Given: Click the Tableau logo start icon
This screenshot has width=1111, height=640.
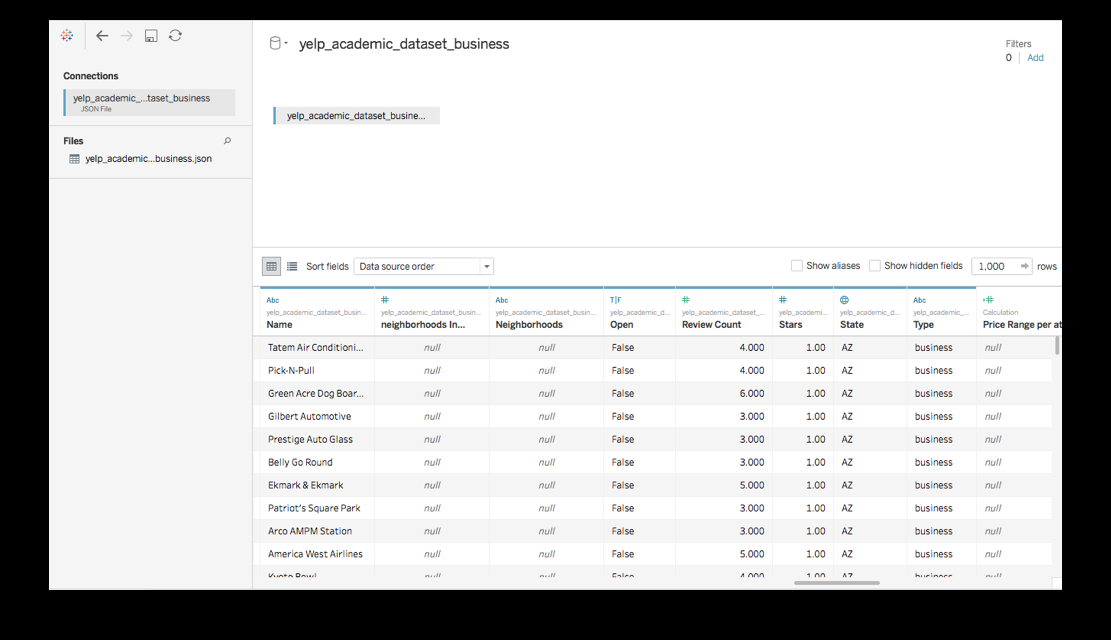Looking at the screenshot, I should (x=67, y=35).
